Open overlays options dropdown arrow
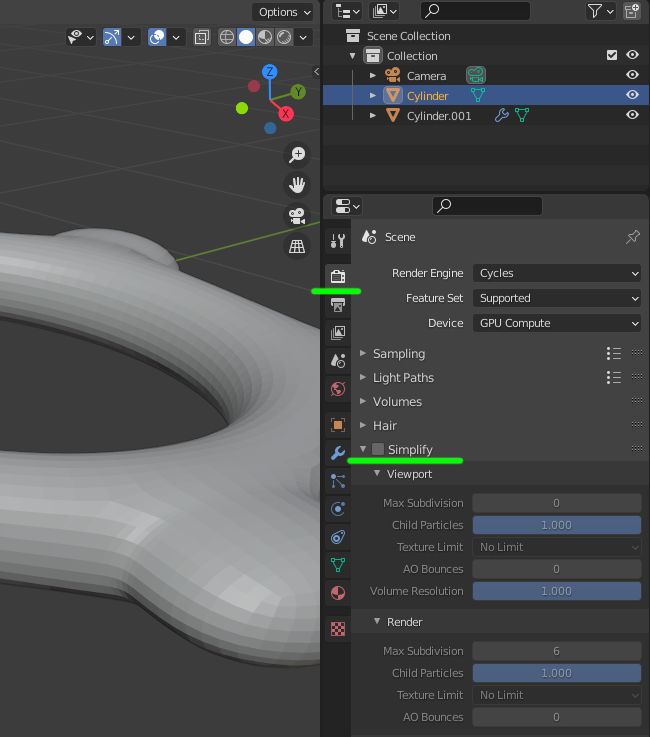 coord(176,37)
